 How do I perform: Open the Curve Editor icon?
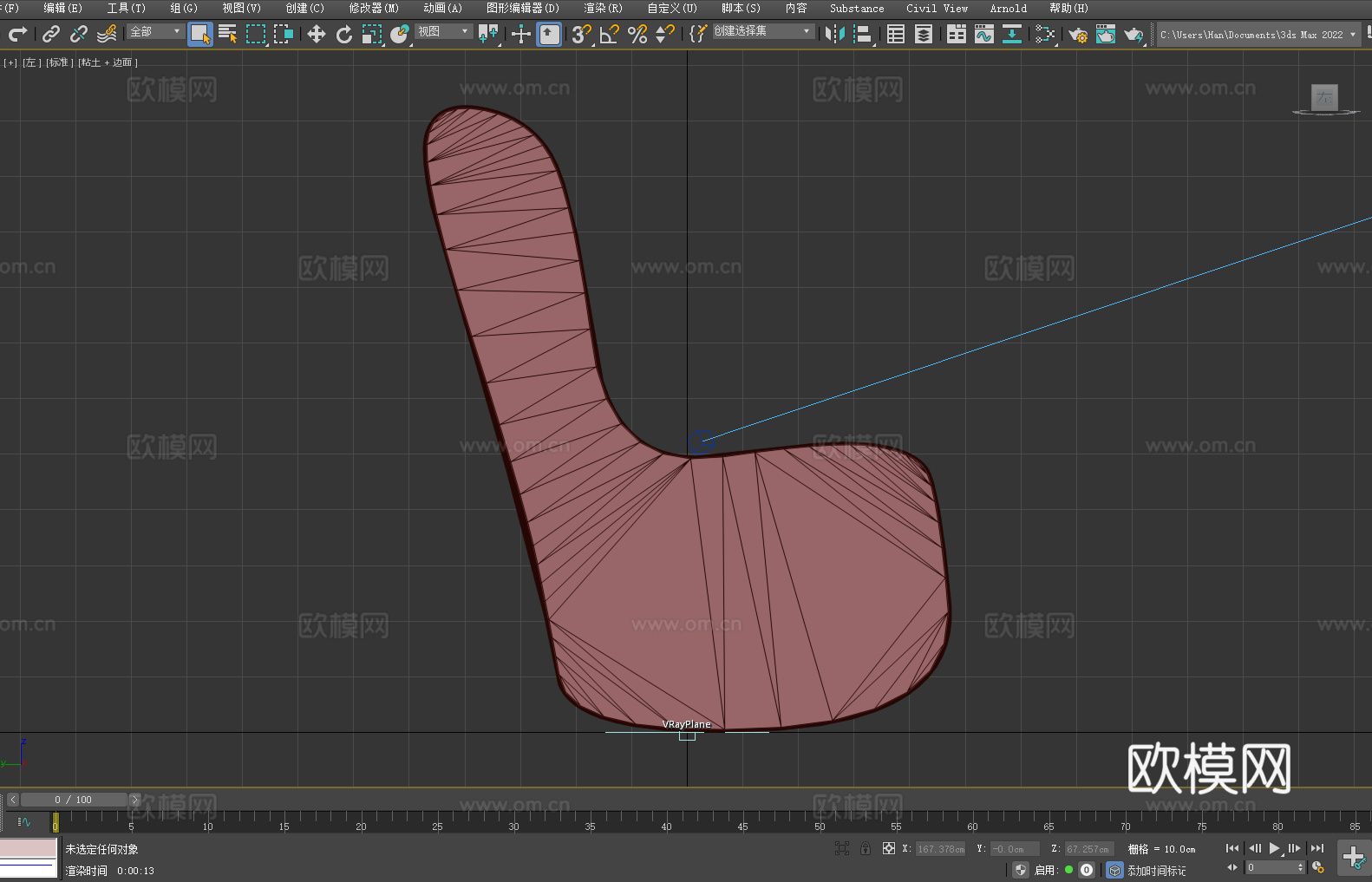point(984,34)
